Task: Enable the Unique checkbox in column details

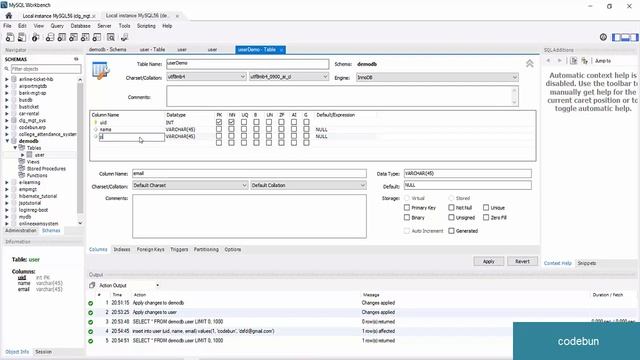Action: 486,207
